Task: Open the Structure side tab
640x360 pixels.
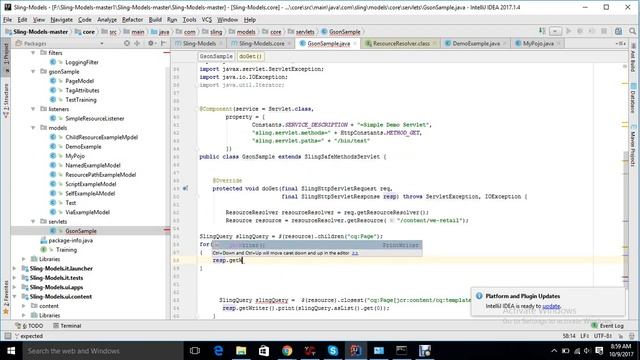Action: pyautogui.click(x=6, y=101)
